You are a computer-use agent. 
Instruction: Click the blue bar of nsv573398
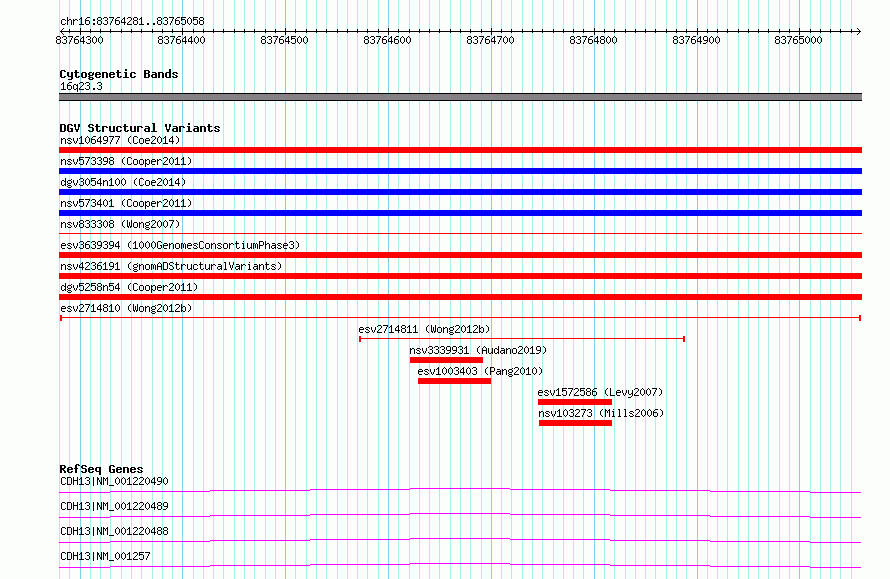(460, 171)
